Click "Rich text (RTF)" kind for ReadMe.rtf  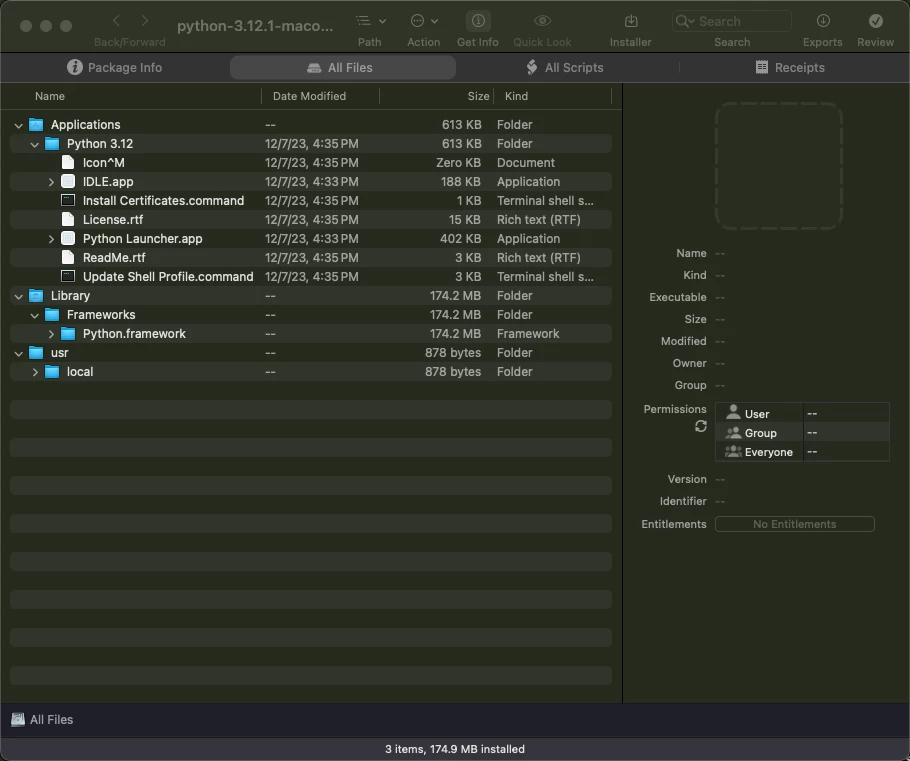tap(539, 258)
